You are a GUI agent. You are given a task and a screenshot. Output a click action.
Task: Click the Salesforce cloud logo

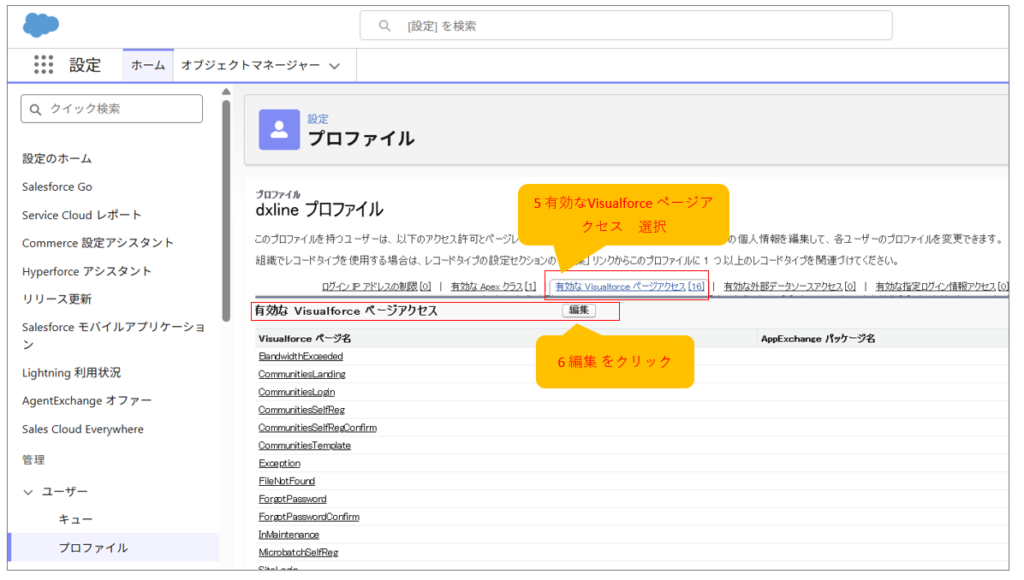click(40, 25)
